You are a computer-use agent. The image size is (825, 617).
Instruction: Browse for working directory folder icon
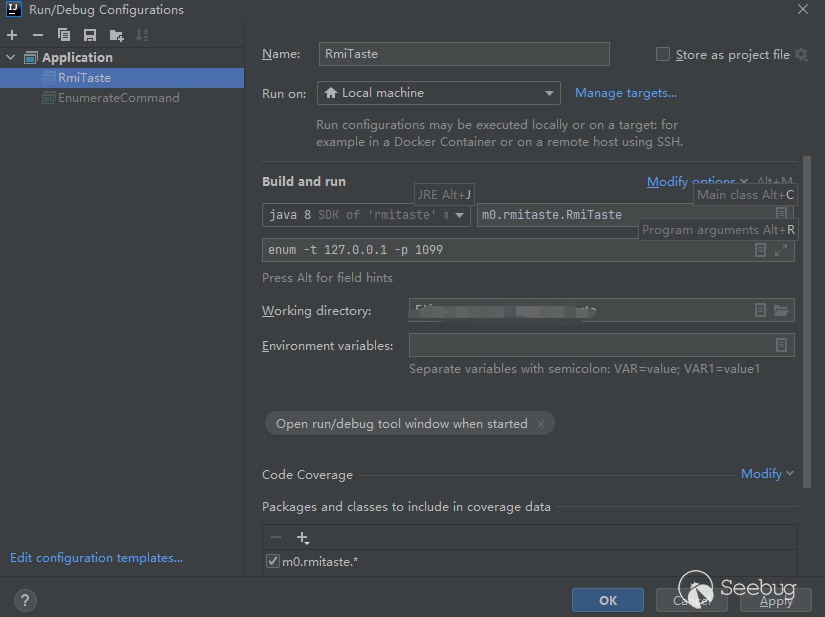coord(781,311)
